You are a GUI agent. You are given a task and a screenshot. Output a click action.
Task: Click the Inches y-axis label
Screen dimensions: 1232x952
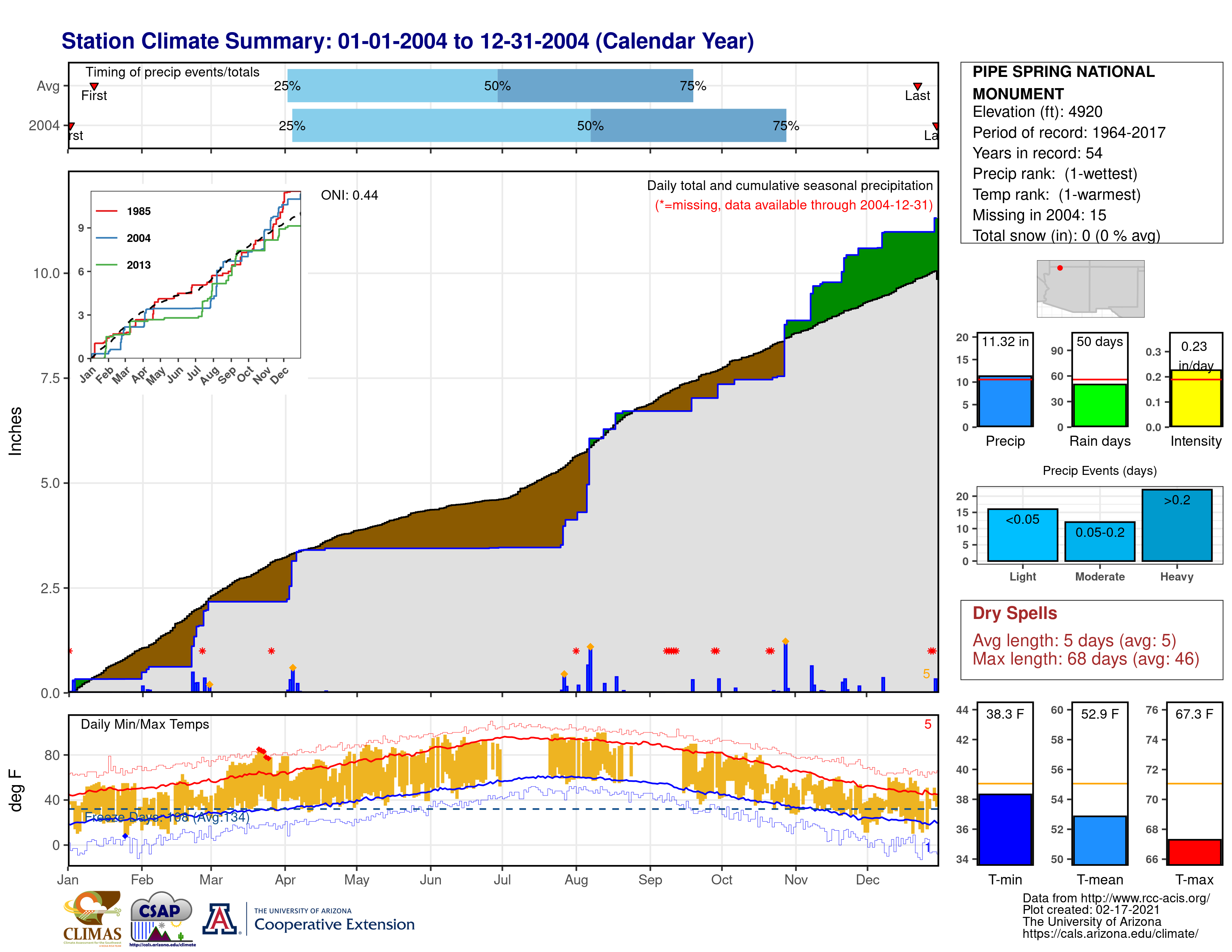(x=15, y=432)
